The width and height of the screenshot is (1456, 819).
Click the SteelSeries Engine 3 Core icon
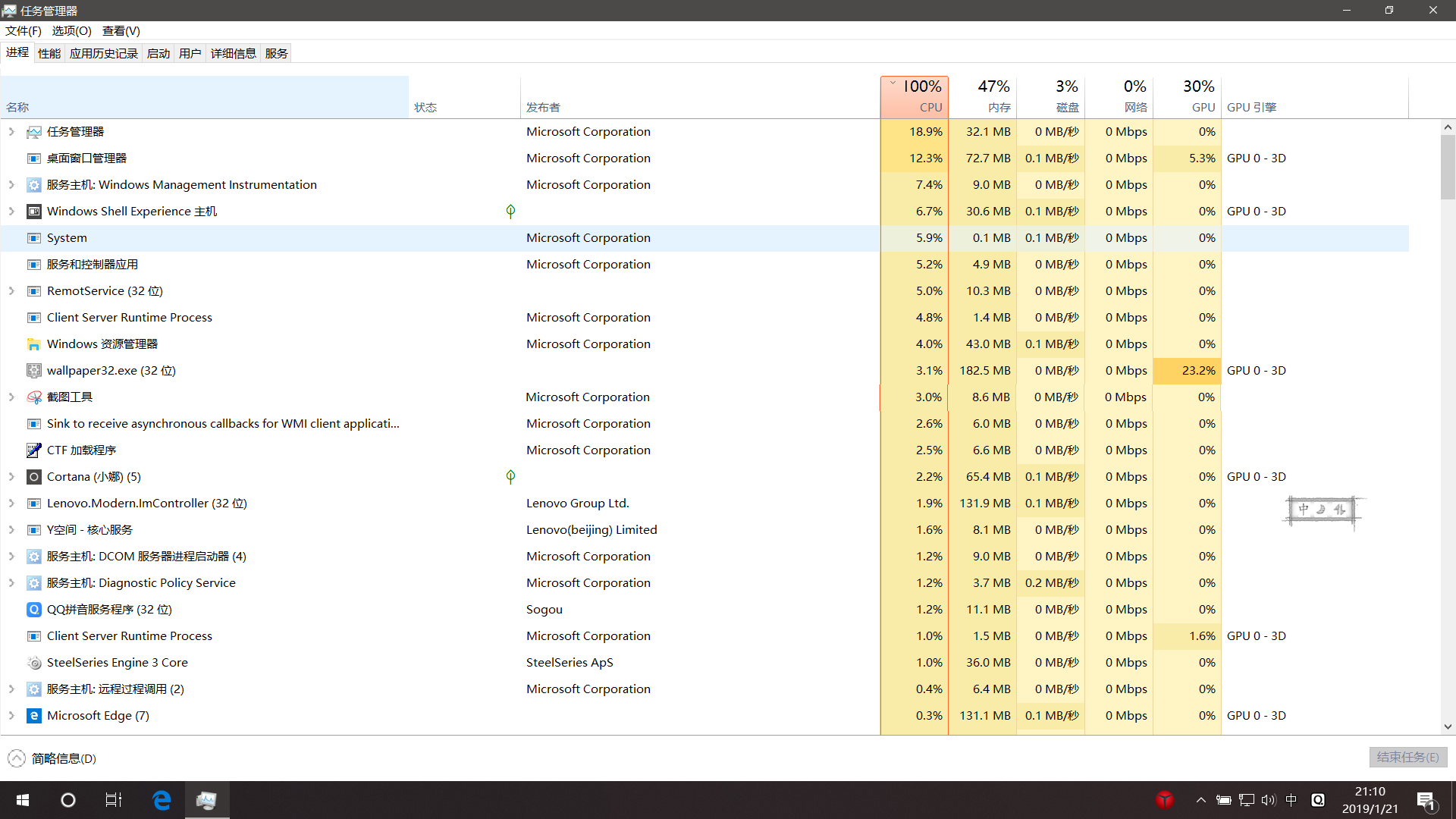[34, 663]
